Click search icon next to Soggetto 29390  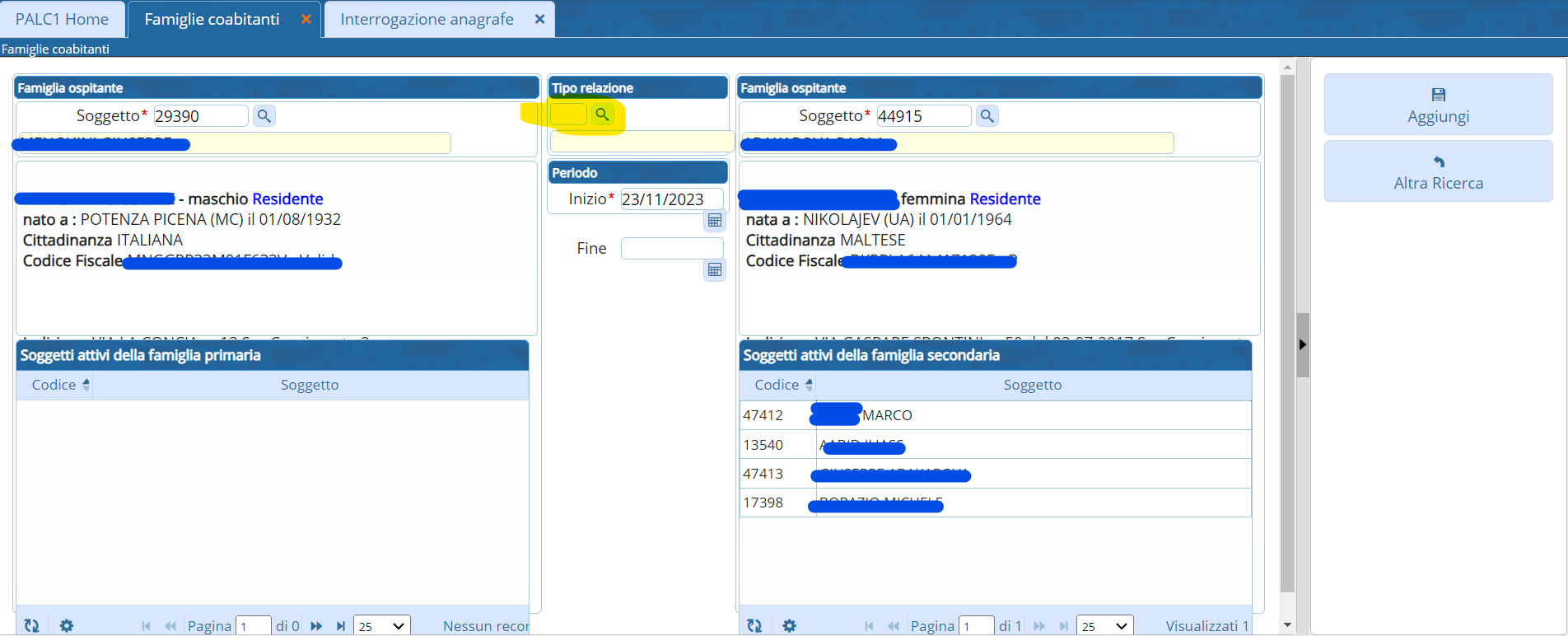click(x=264, y=116)
